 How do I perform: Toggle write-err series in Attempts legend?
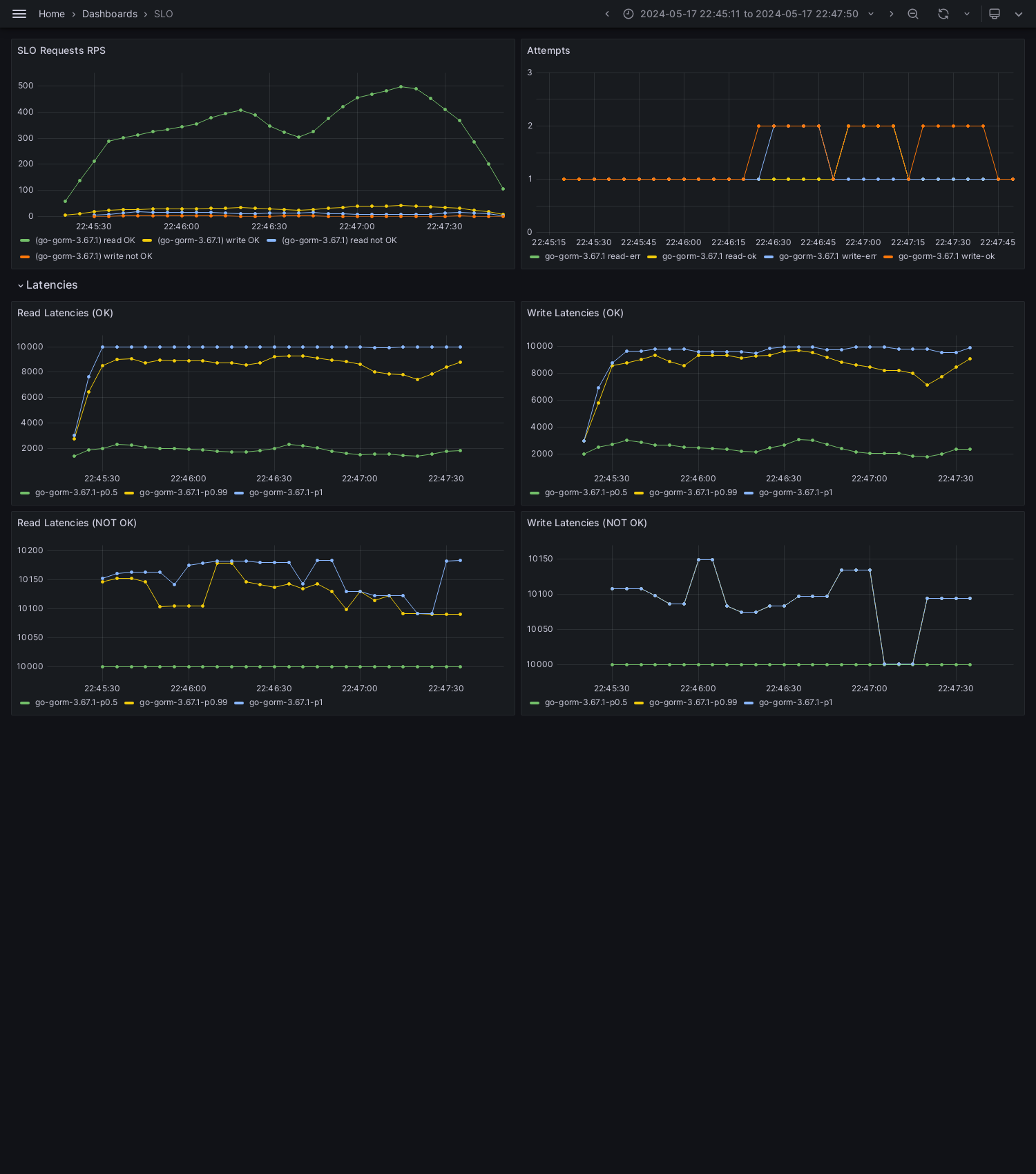[827, 256]
